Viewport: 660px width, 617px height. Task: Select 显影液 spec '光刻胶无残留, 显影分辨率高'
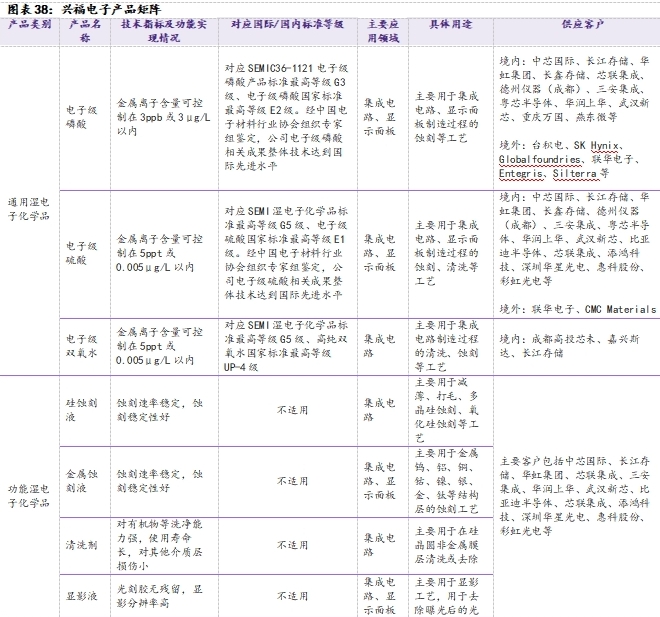160,596
